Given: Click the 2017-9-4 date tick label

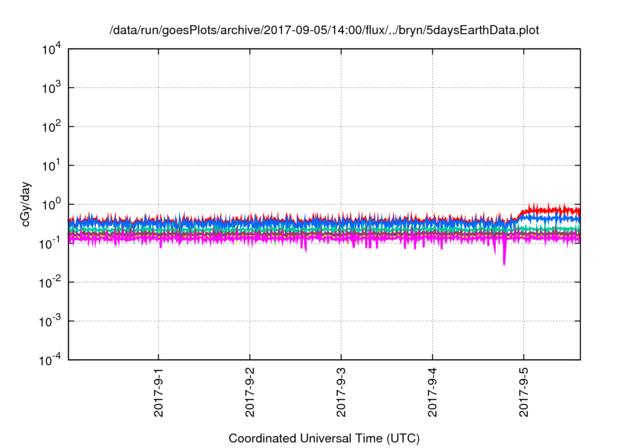Looking at the screenshot, I should click(432, 392).
